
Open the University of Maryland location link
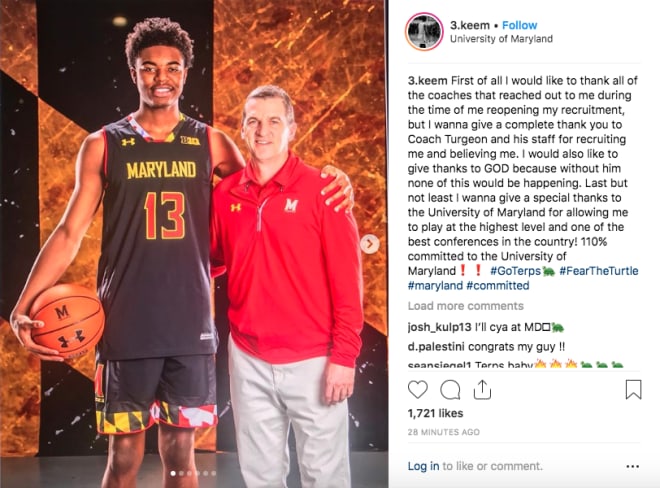501,39
